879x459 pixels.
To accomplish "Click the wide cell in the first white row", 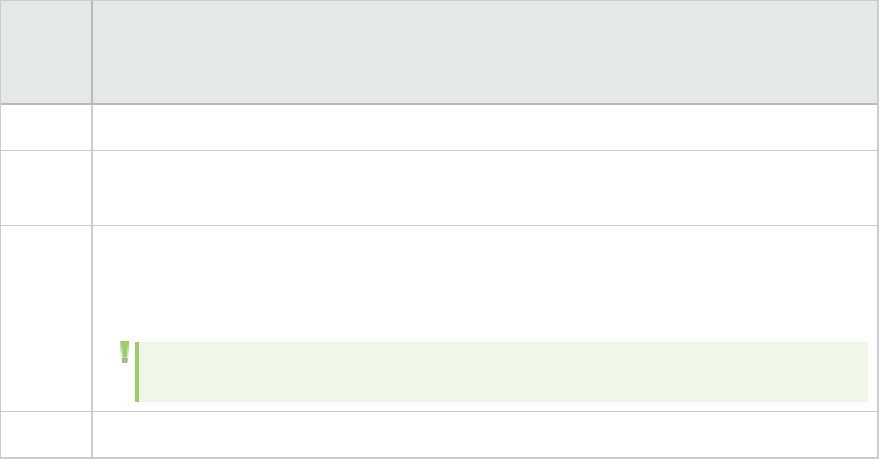I will coord(478,127).
